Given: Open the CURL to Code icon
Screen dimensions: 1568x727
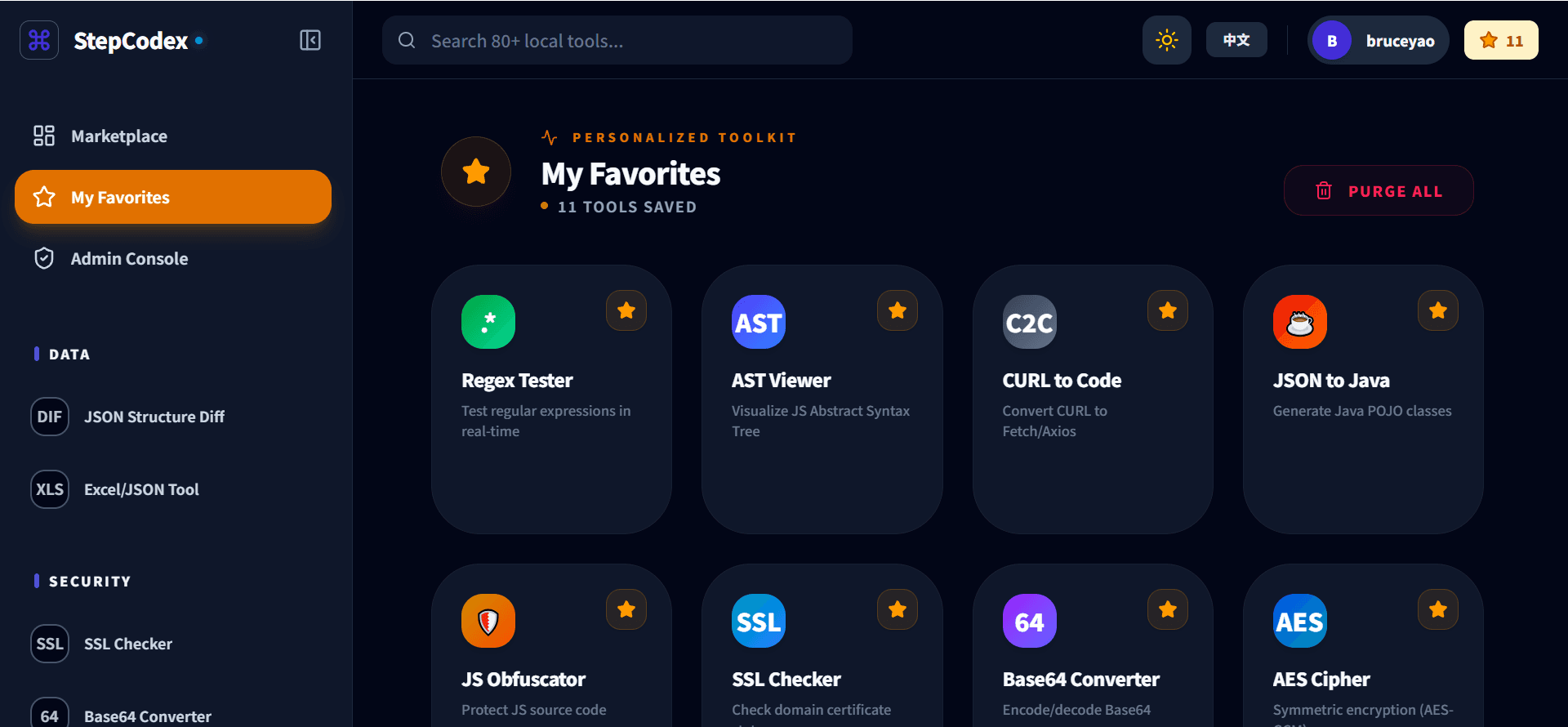Looking at the screenshot, I should (x=1029, y=322).
